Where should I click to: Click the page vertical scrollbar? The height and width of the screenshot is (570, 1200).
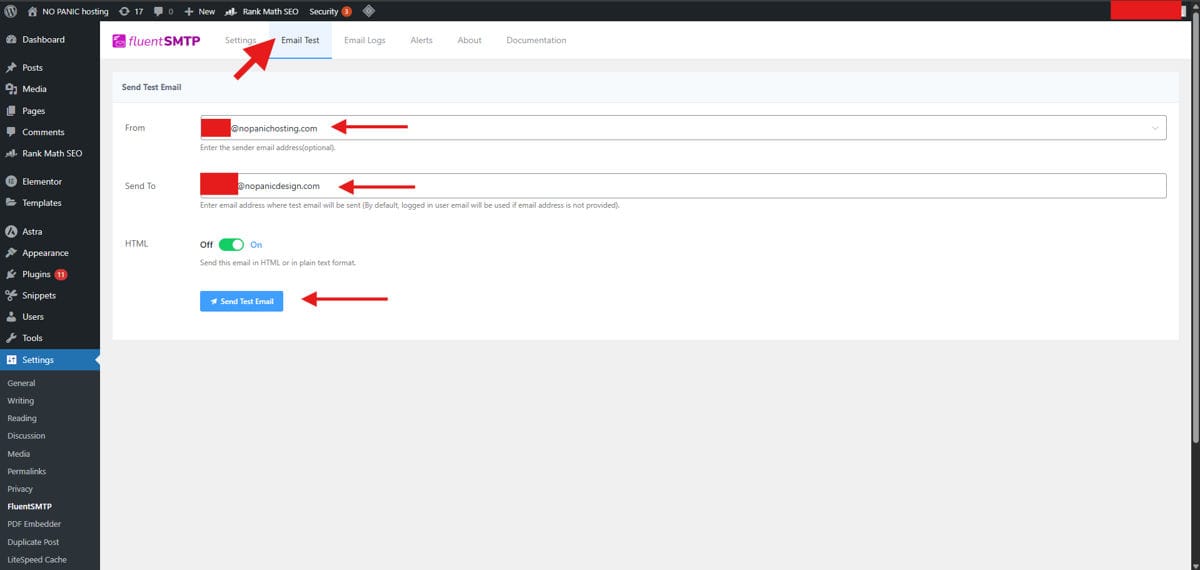point(1196,230)
